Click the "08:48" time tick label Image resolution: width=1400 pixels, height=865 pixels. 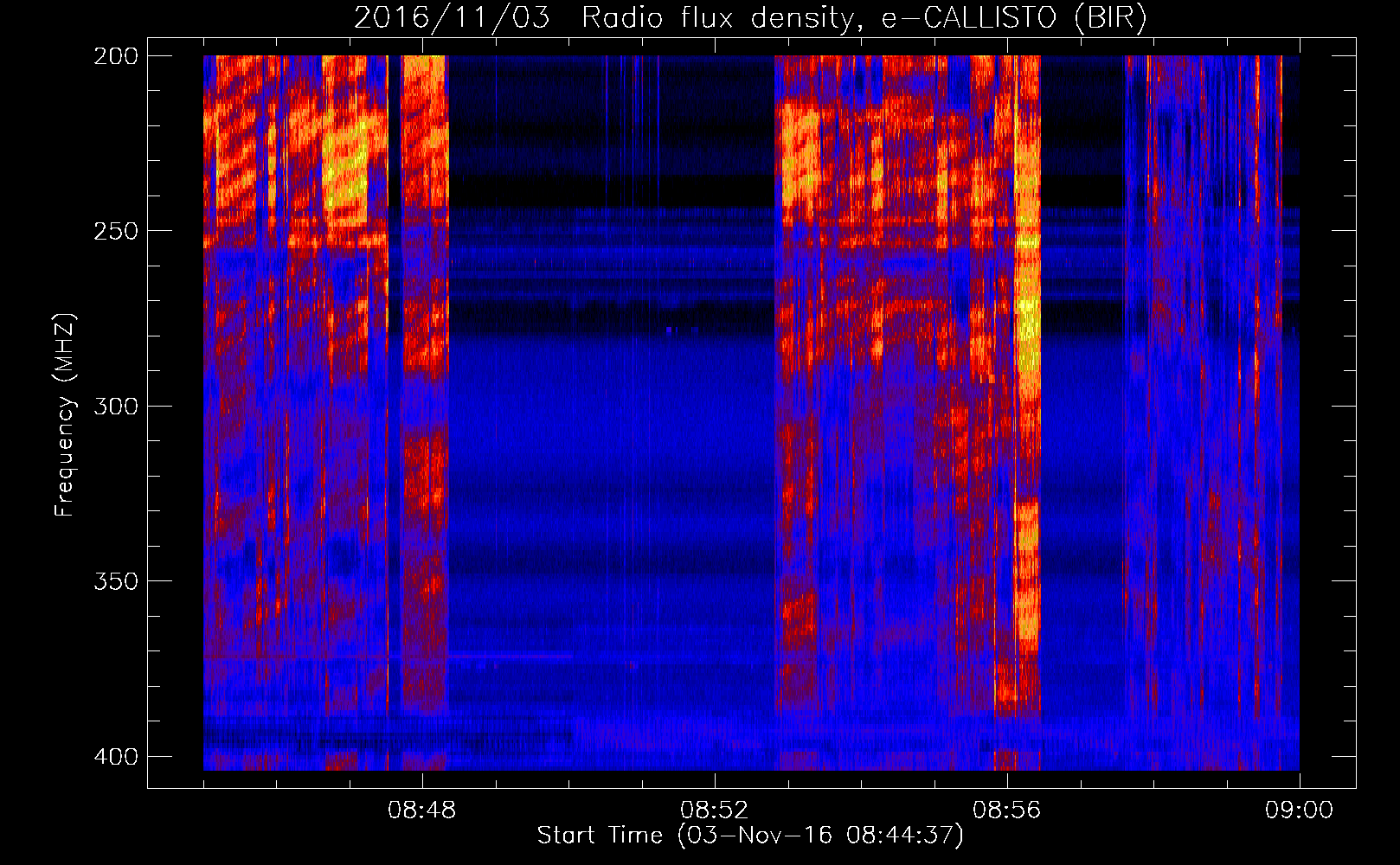(422, 811)
